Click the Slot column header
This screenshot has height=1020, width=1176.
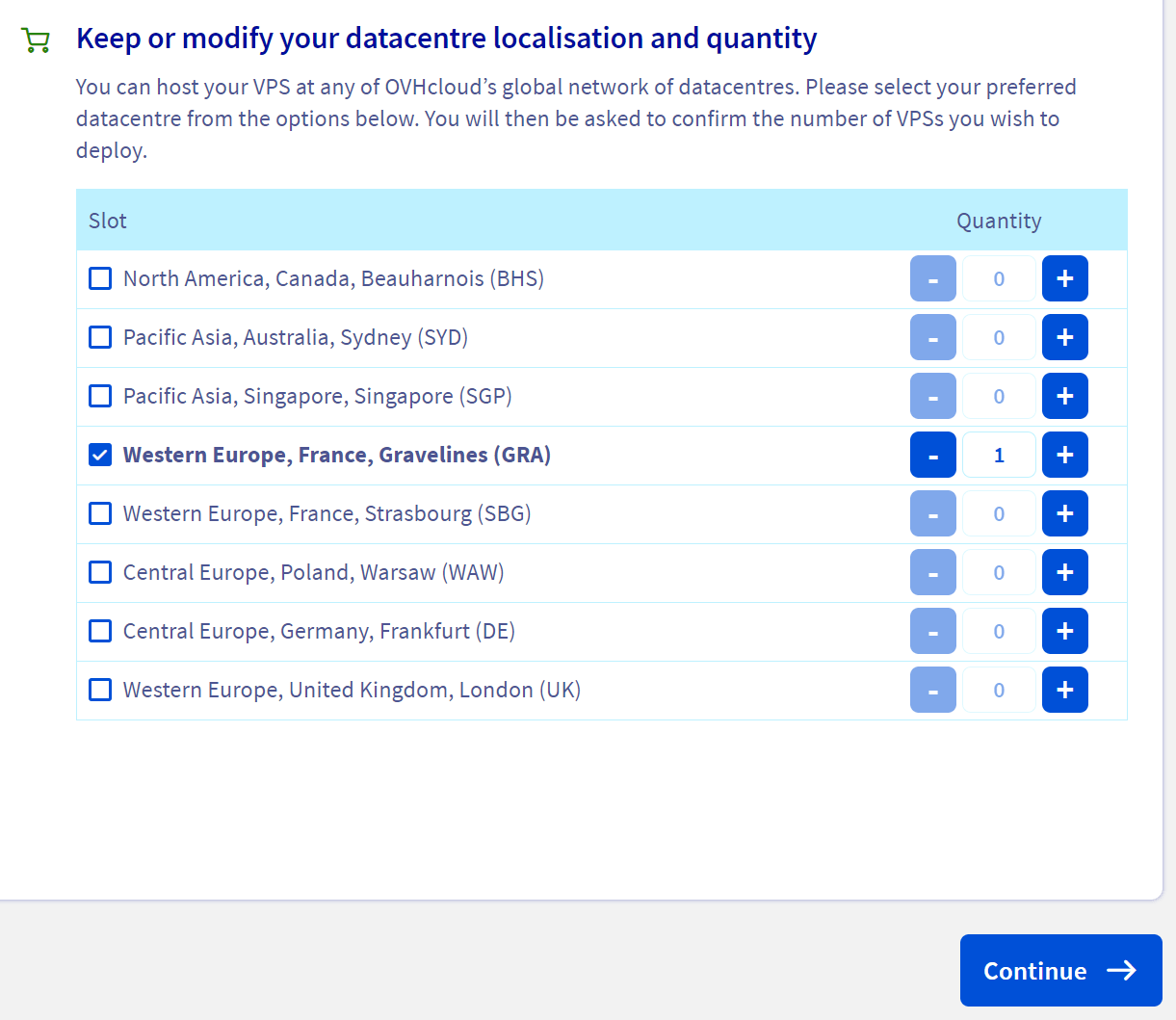tap(108, 221)
